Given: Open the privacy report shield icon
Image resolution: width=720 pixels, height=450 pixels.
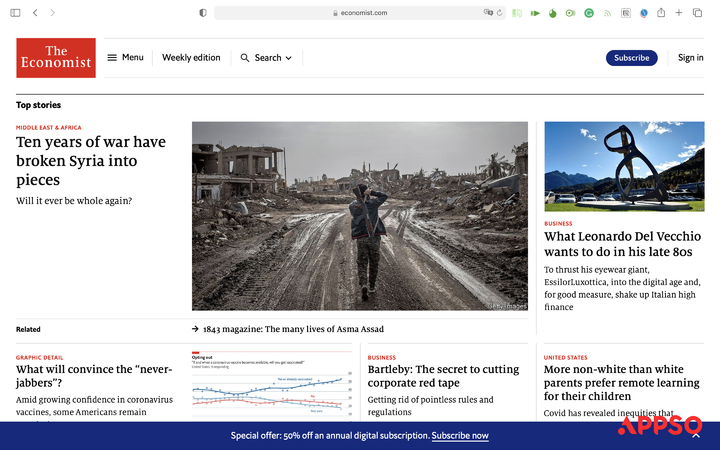Looking at the screenshot, I should pyautogui.click(x=202, y=13).
